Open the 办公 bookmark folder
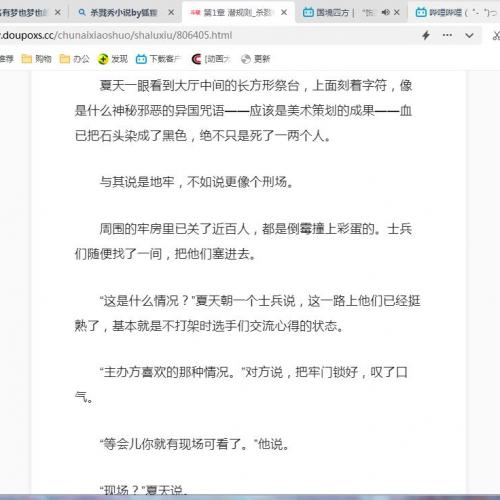 click(75, 59)
